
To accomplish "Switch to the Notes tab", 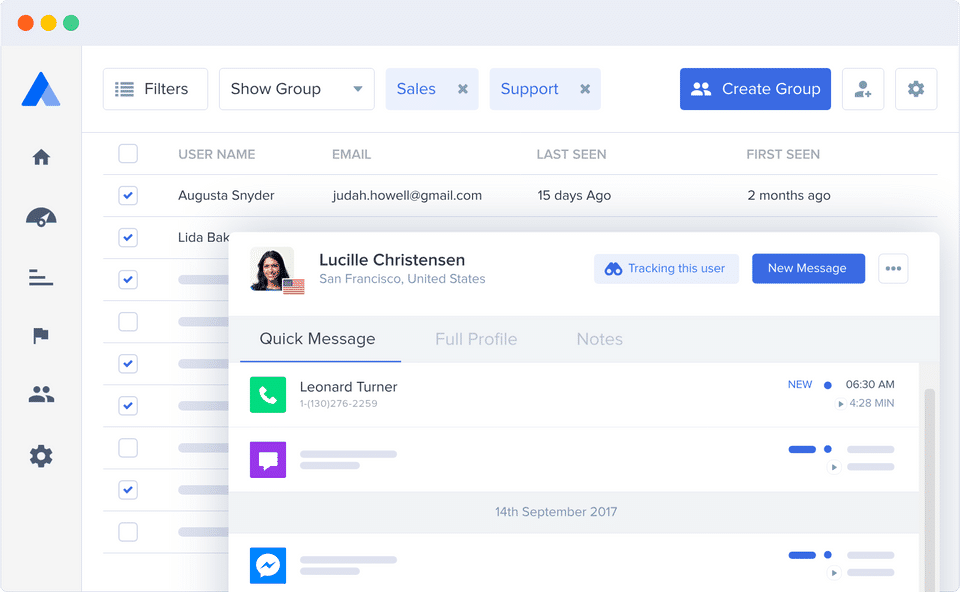I will coord(599,339).
